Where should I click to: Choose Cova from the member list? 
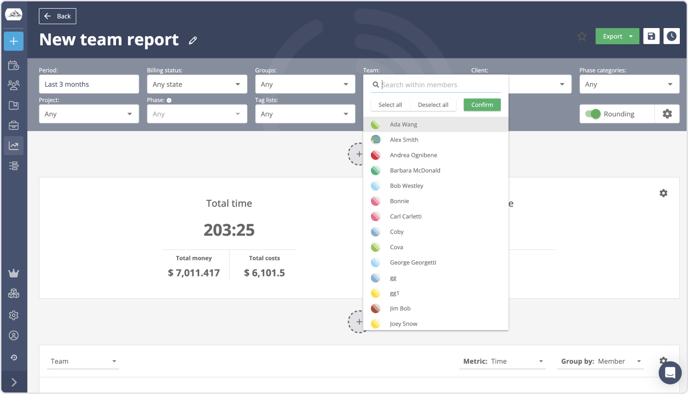click(x=436, y=247)
